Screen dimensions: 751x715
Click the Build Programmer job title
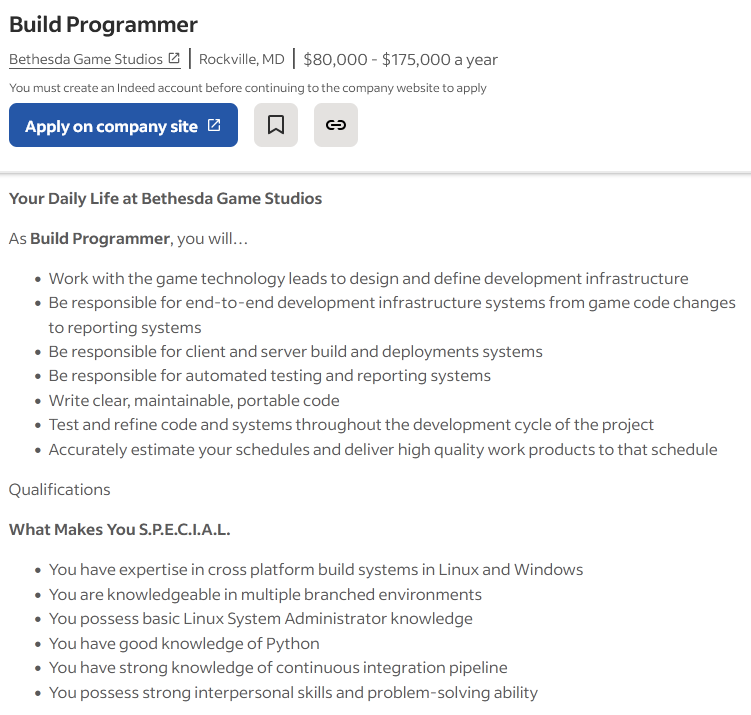coord(103,24)
